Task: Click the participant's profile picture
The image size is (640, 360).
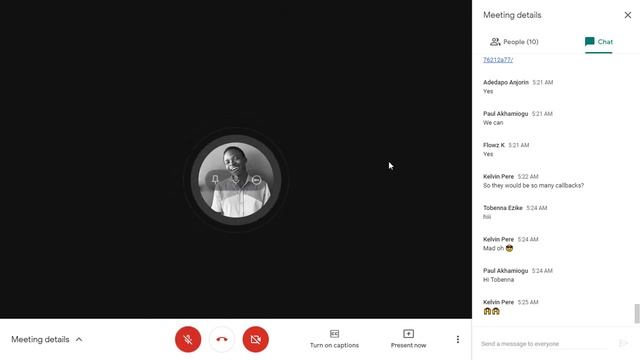Action: click(x=236, y=180)
